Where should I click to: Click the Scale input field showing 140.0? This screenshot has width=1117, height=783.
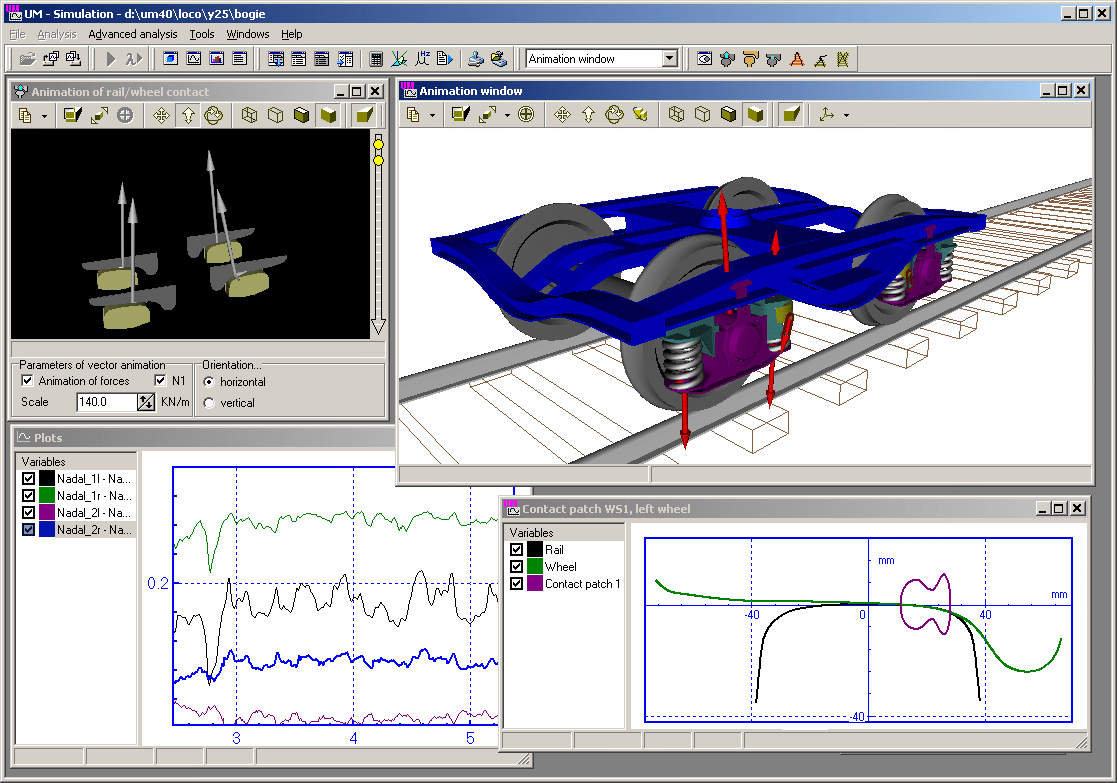pos(106,402)
